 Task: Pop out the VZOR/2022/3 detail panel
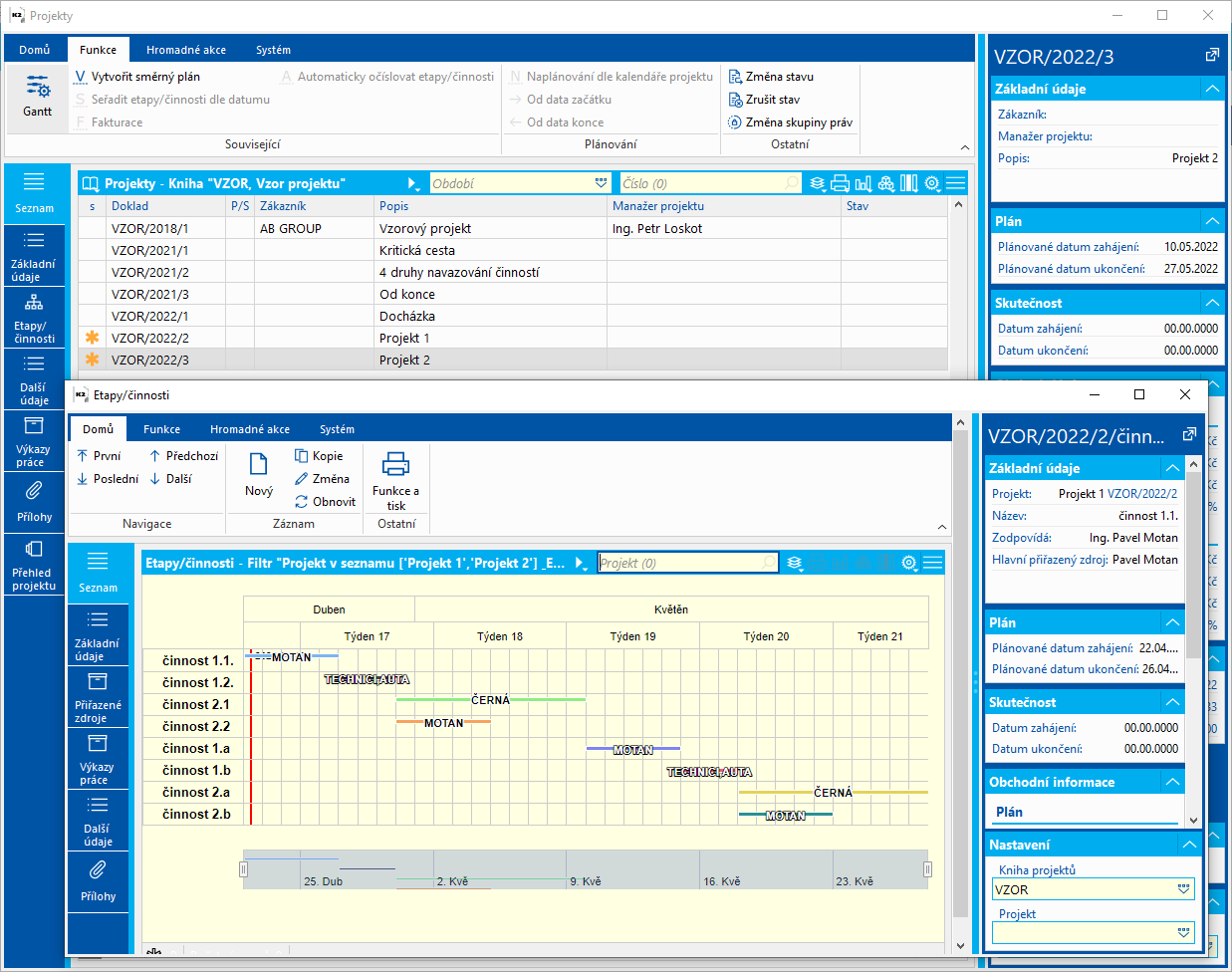click(1211, 56)
